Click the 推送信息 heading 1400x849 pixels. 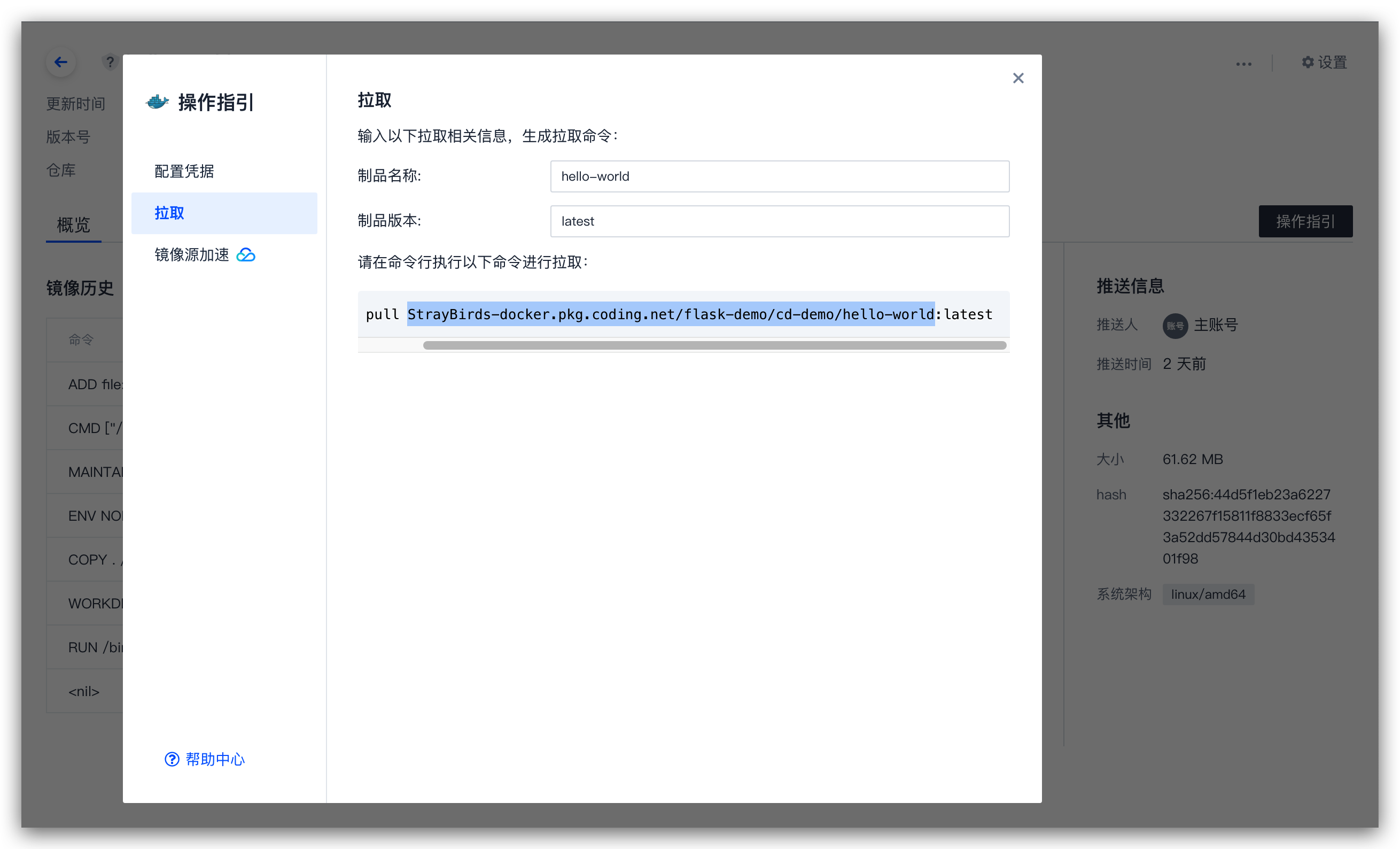1130,286
